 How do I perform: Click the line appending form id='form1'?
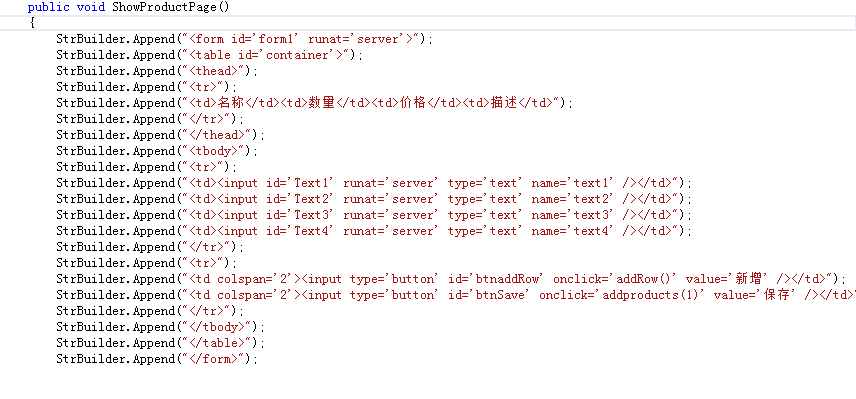244,39
